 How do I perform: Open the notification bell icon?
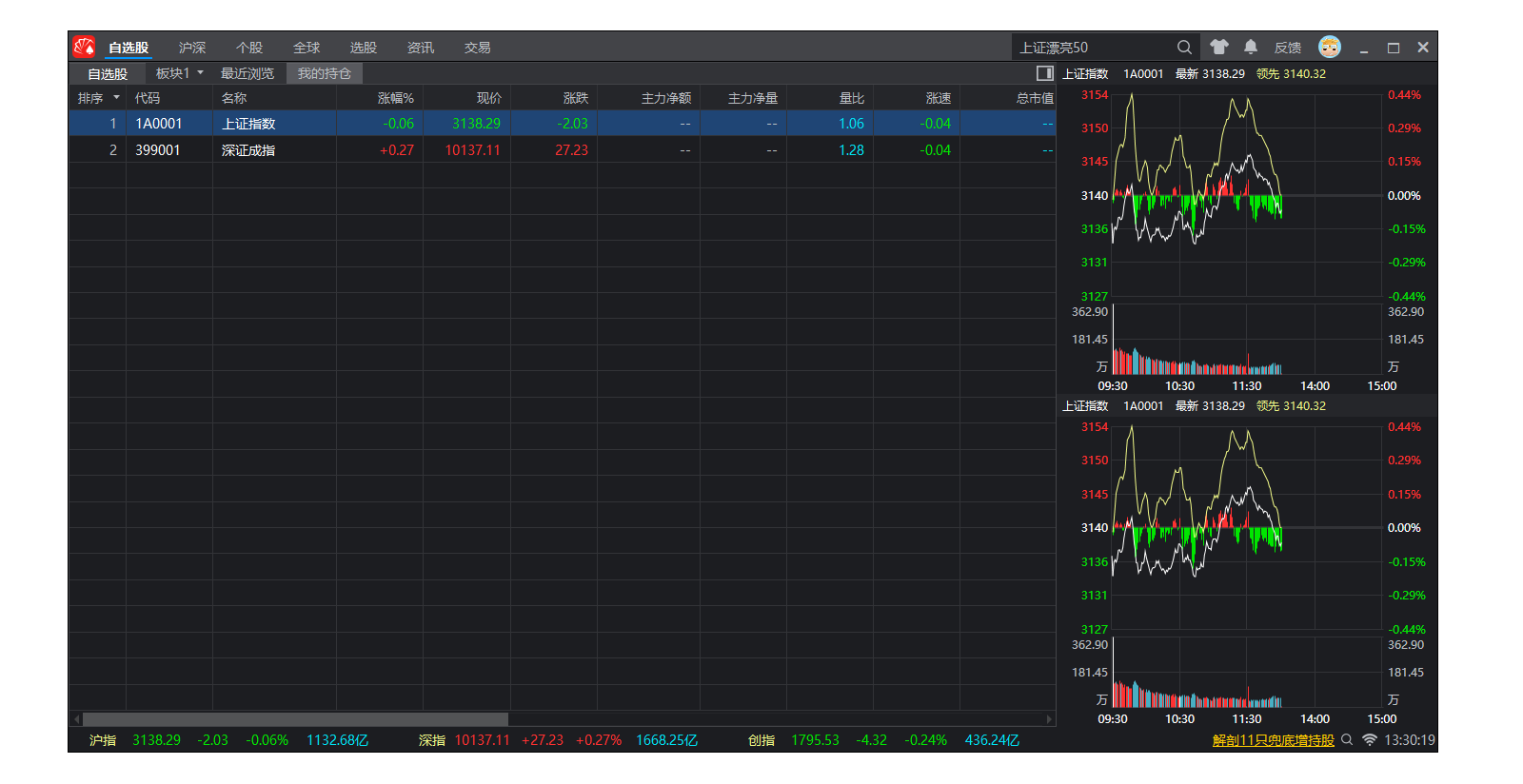(1251, 47)
